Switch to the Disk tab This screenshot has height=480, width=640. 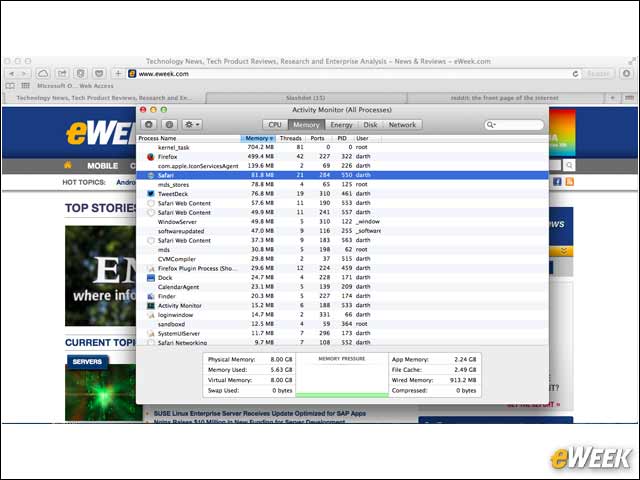click(370, 124)
